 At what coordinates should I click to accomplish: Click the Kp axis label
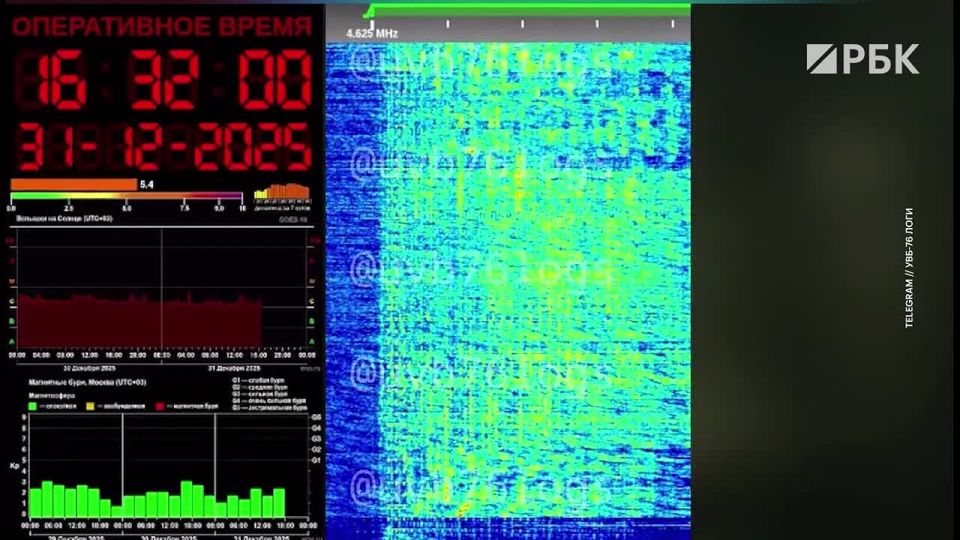tap(15, 467)
